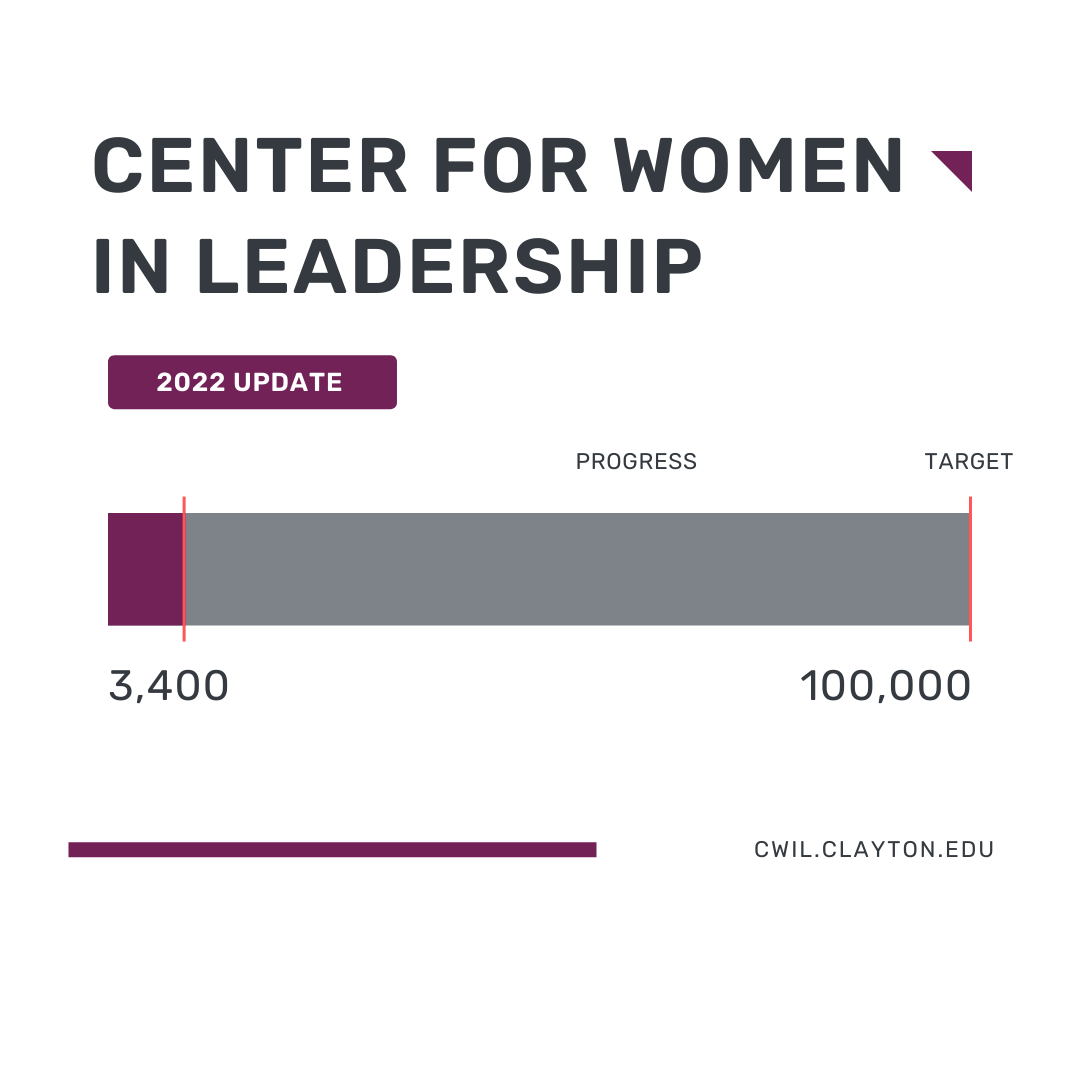Click the PROGRESS label above the bar
The image size is (1080, 1080).
tap(636, 461)
